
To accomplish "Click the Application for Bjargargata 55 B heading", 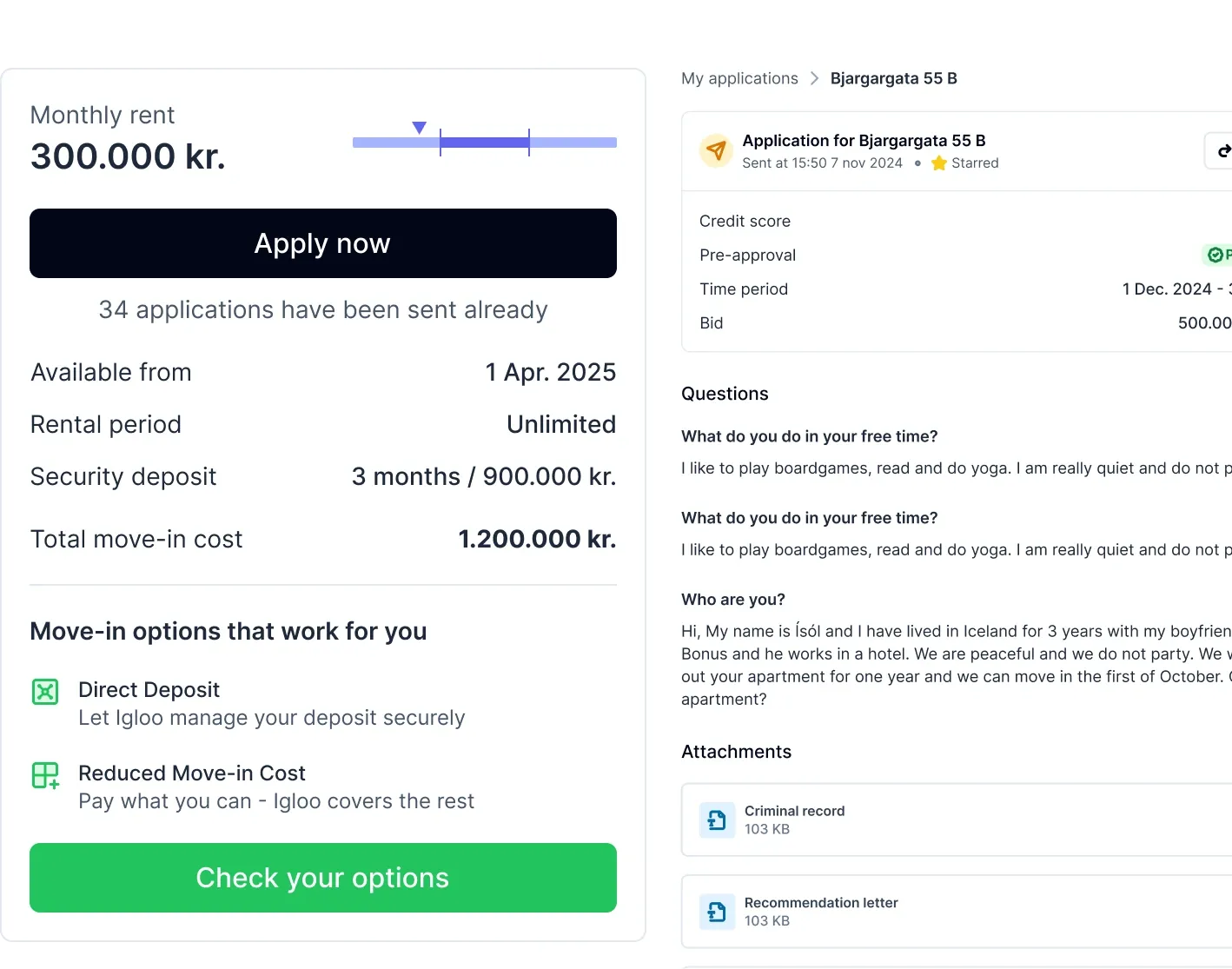I will click(x=864, y=141).
